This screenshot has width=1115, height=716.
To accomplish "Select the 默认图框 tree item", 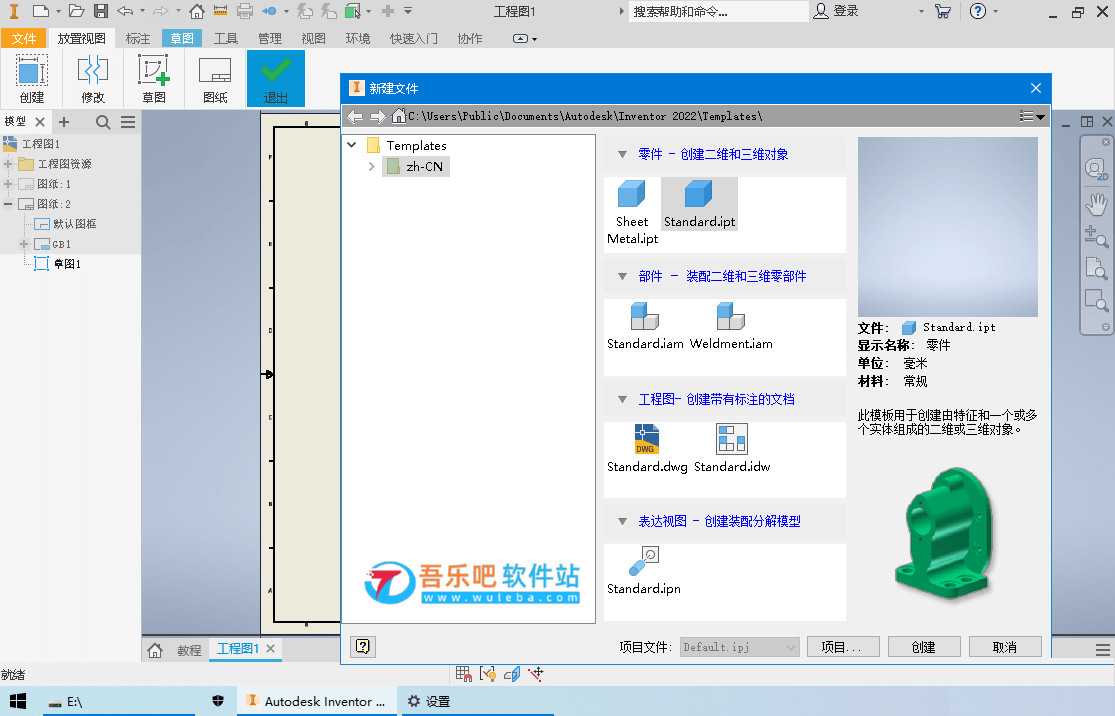I will tap(65, 224).
